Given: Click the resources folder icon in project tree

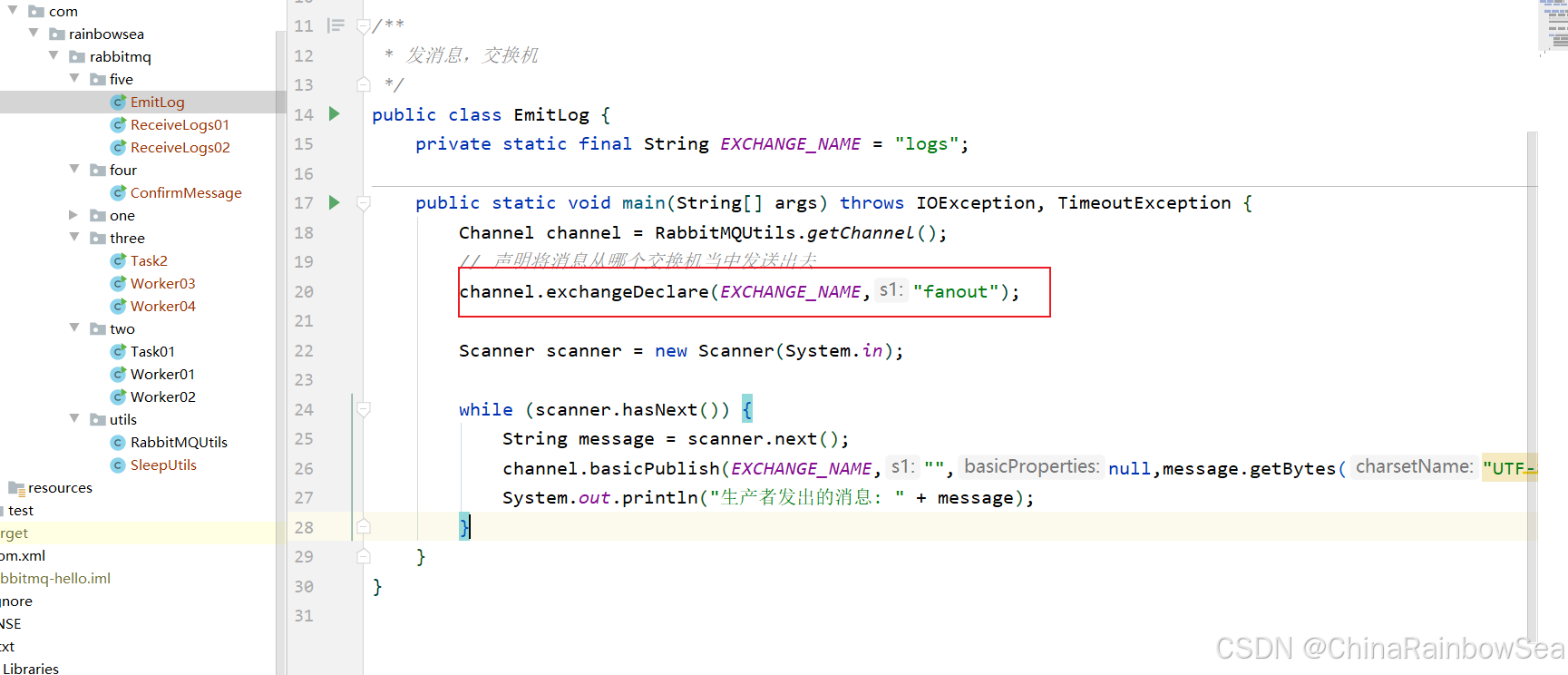Looking at the screenshot, I should click(16, 487).
